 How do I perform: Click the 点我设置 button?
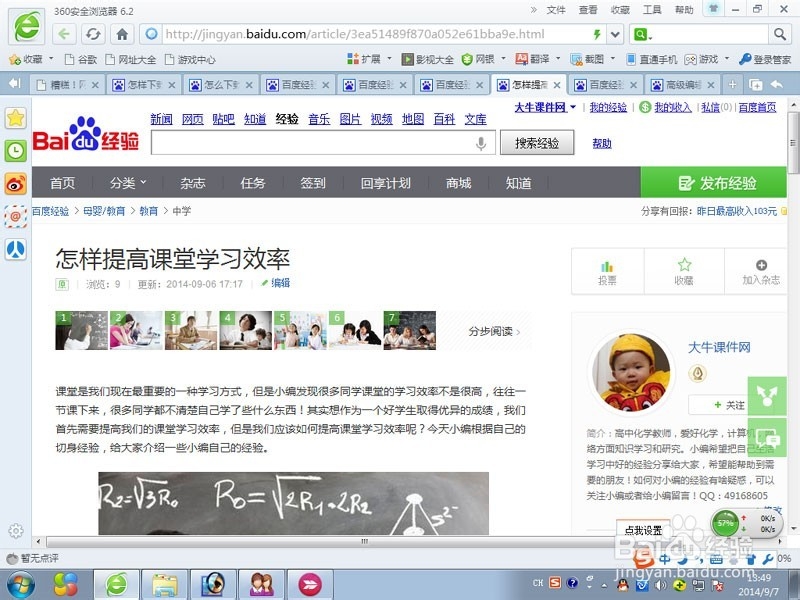[643, 529]
